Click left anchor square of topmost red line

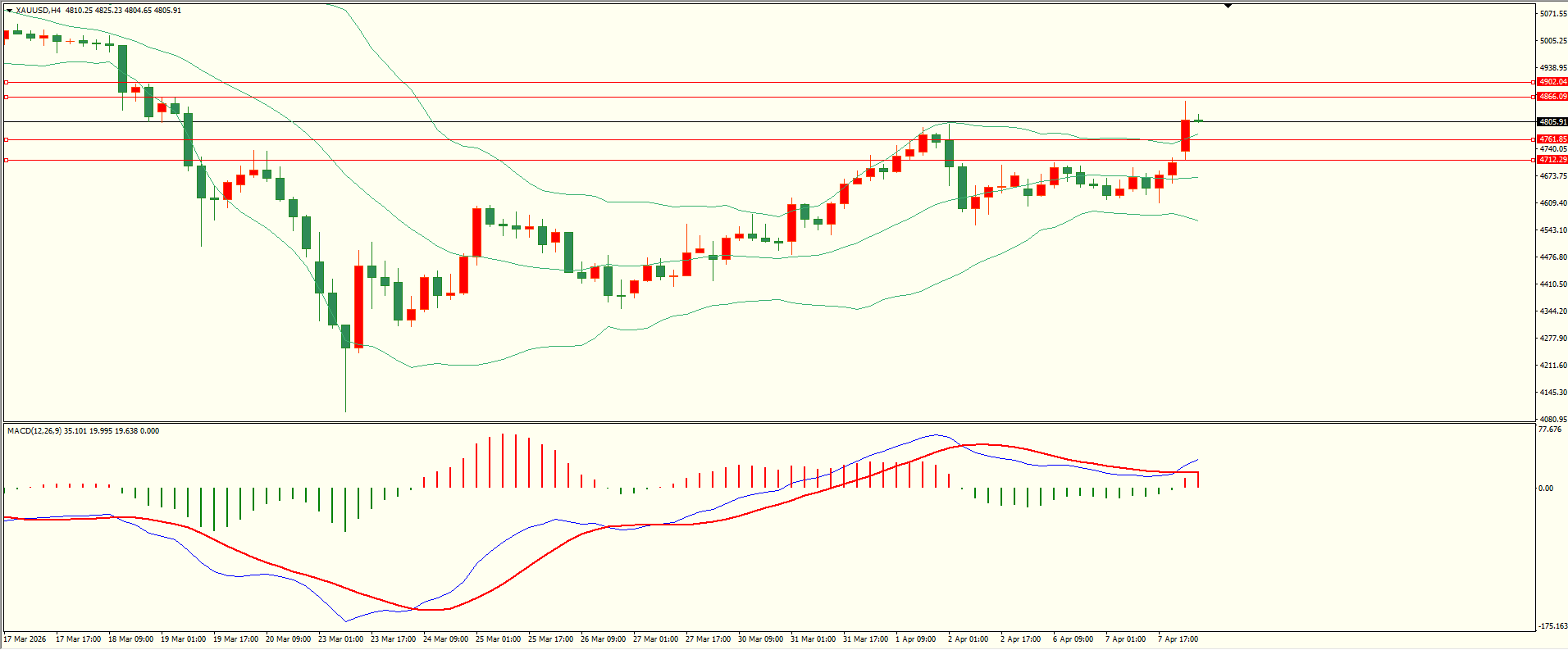click(7, 82)
